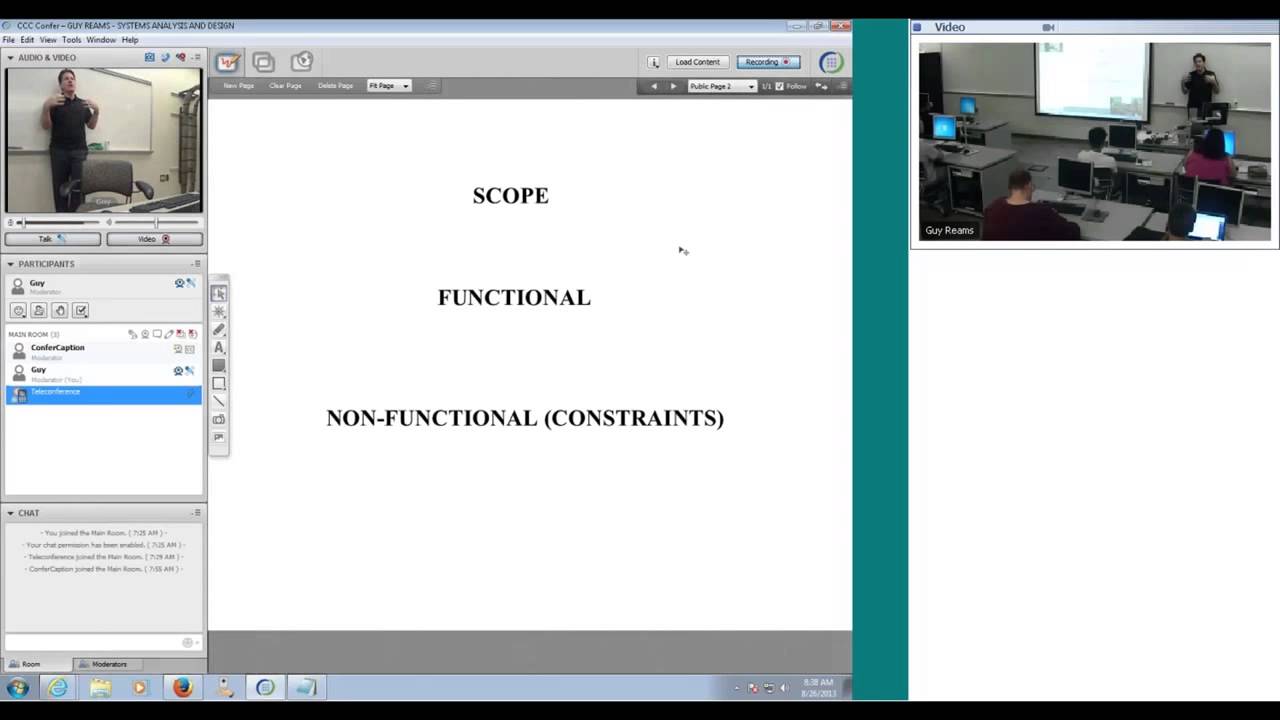Screen dimensions: 1280x720
Task: Open the Edit menu
Action: (x=27, y=40)
